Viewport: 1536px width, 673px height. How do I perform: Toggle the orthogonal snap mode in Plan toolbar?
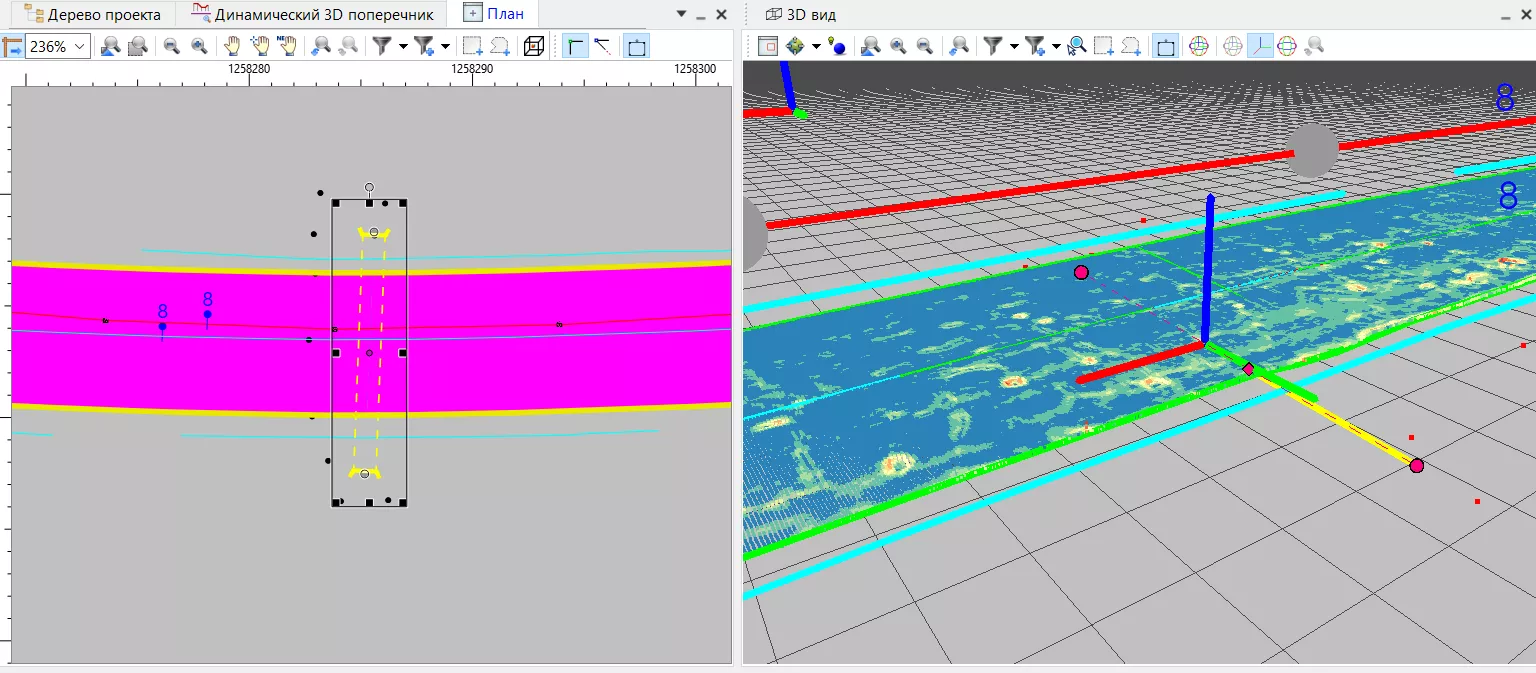[573, 46]
